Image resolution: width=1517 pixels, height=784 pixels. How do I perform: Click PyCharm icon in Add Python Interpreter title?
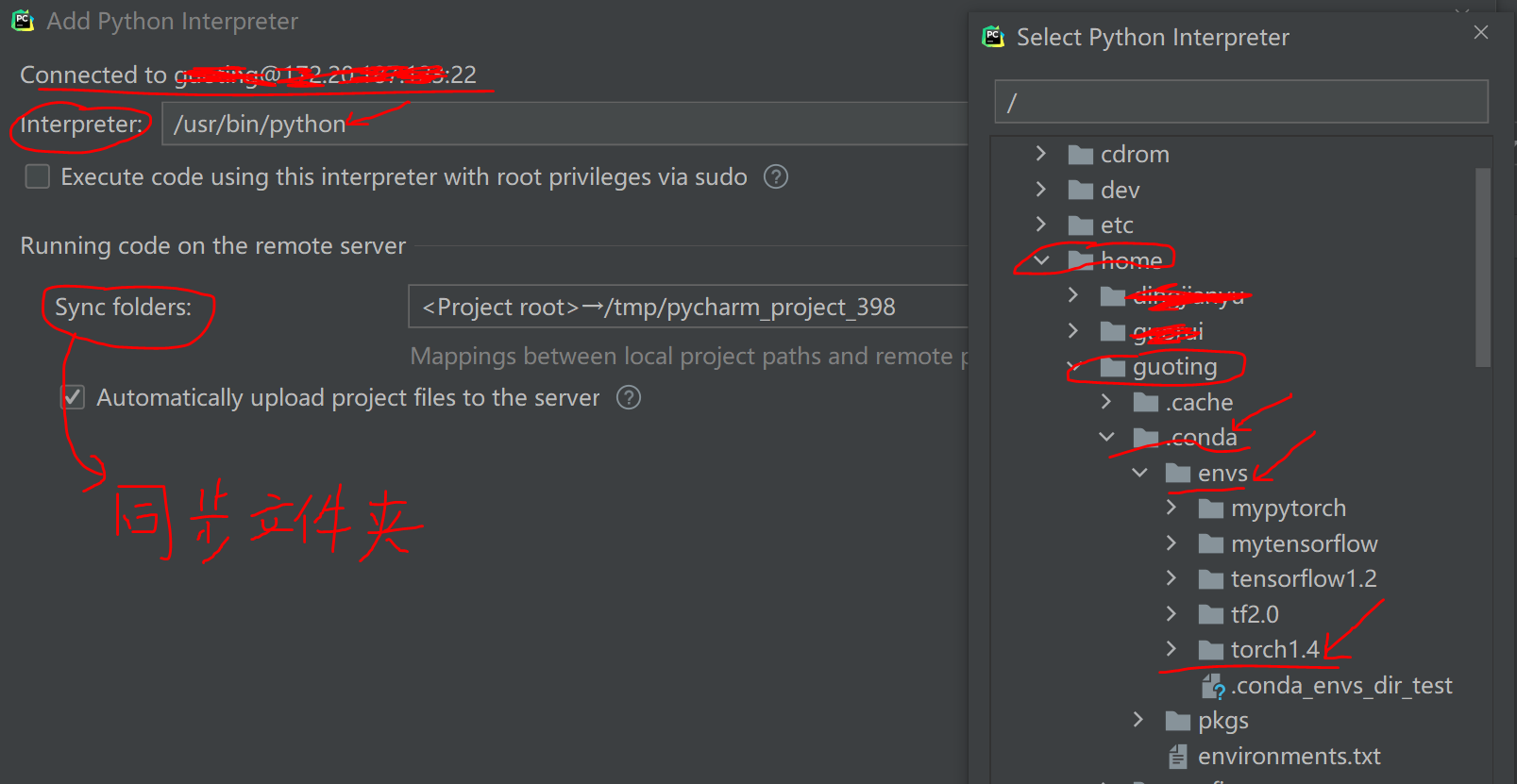click(23, 21)
